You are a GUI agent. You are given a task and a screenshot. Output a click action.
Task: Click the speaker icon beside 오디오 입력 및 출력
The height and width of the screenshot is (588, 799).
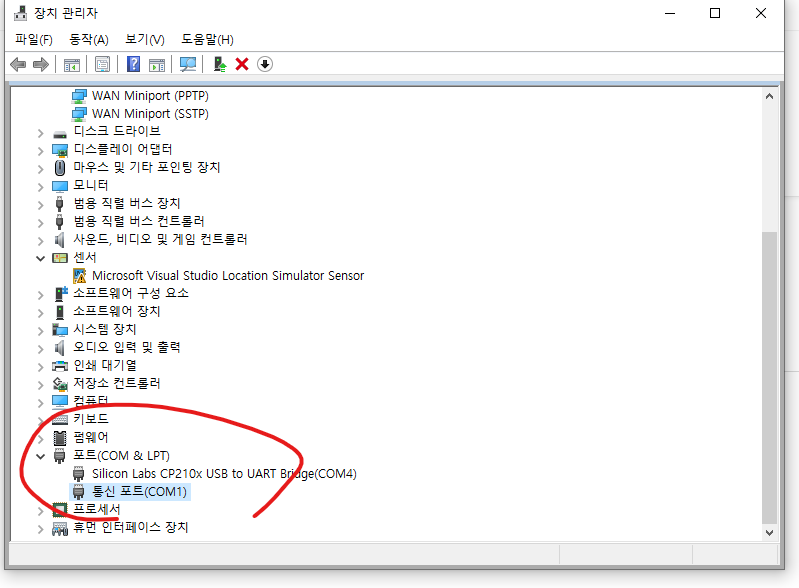click(x=60, y=348)
